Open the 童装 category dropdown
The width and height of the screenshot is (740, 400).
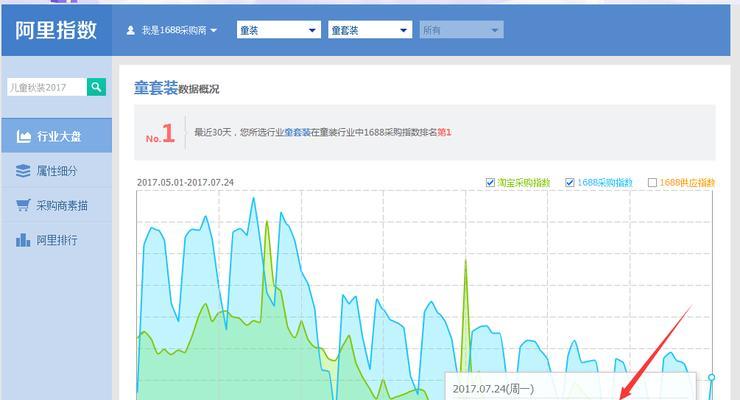point(278,30)
